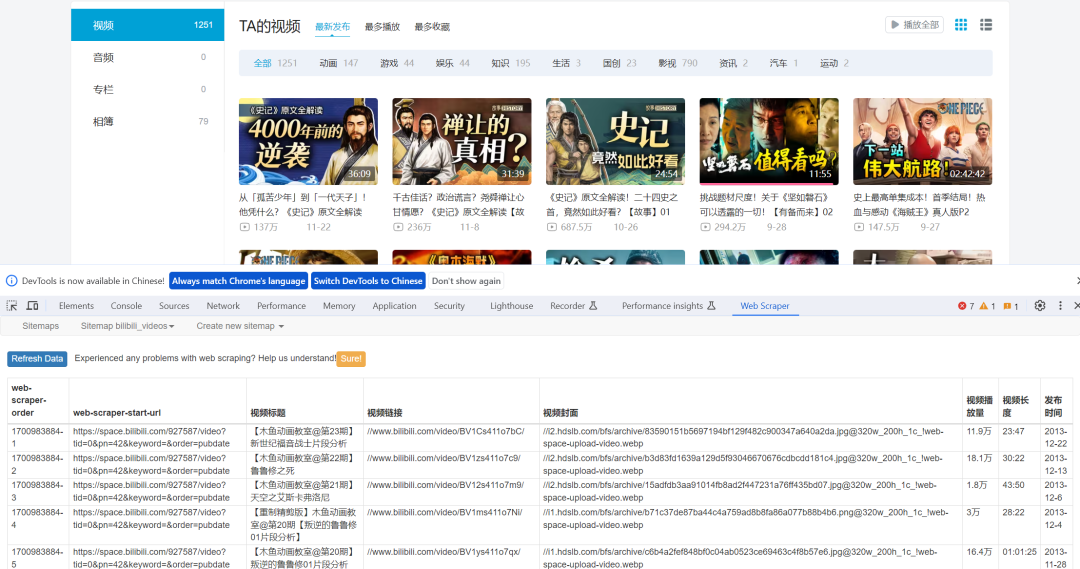1080x569 pixels.
Task: Select the 相簿 sidebar category
Action: pyautogui.click(x=147, y=121)
